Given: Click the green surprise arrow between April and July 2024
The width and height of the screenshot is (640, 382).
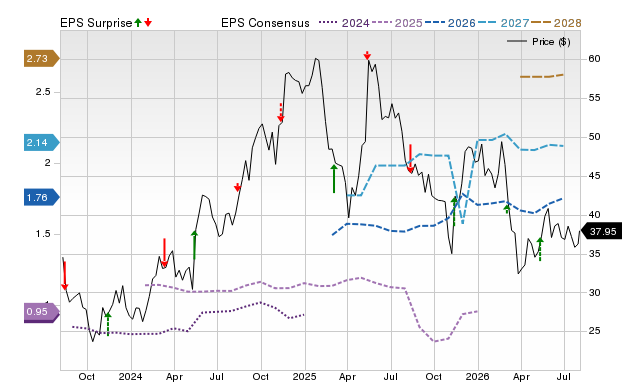Looking at the screenshot, I should [x=195, y=245].
